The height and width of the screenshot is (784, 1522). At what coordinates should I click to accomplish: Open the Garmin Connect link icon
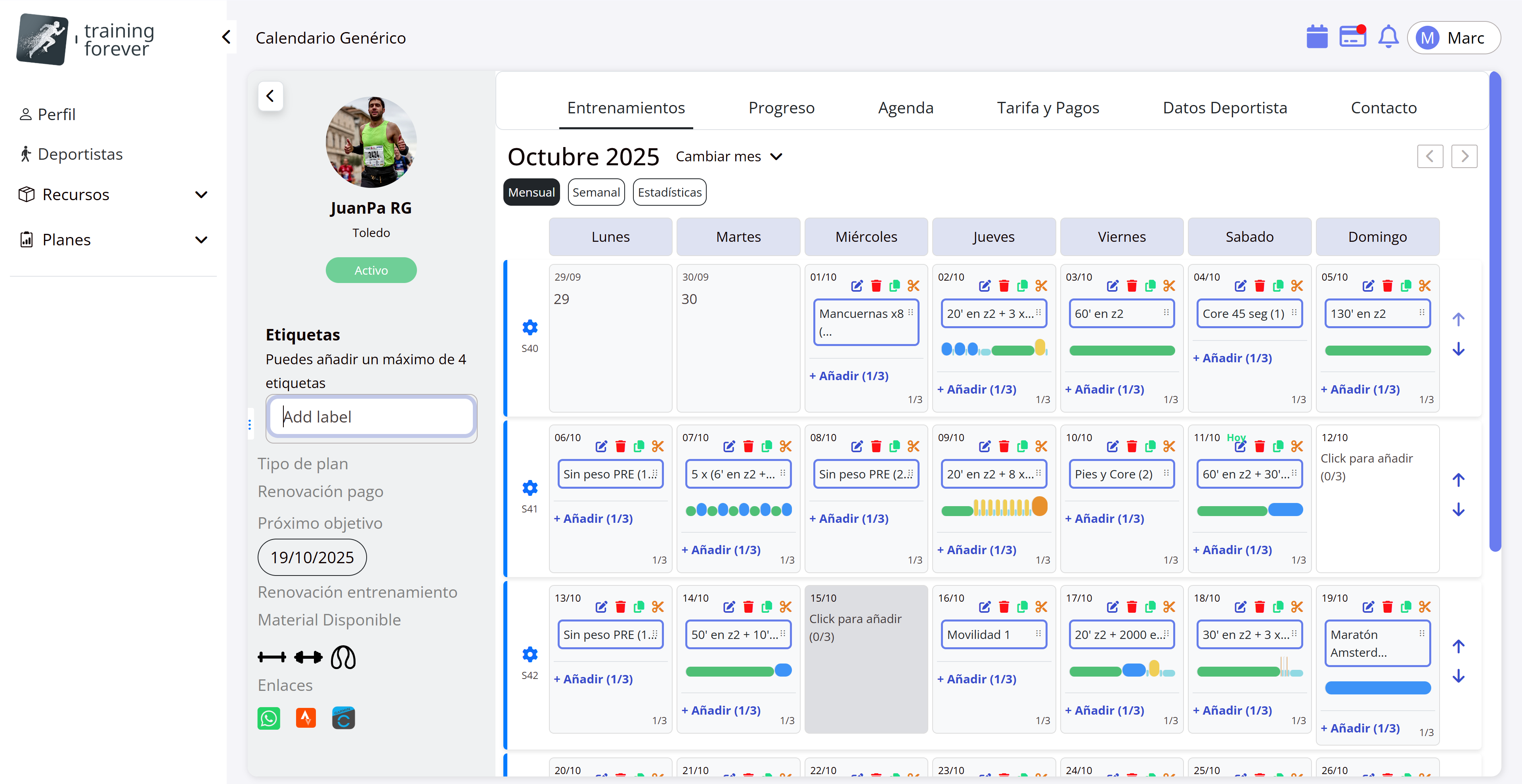(x=343, y=718)
